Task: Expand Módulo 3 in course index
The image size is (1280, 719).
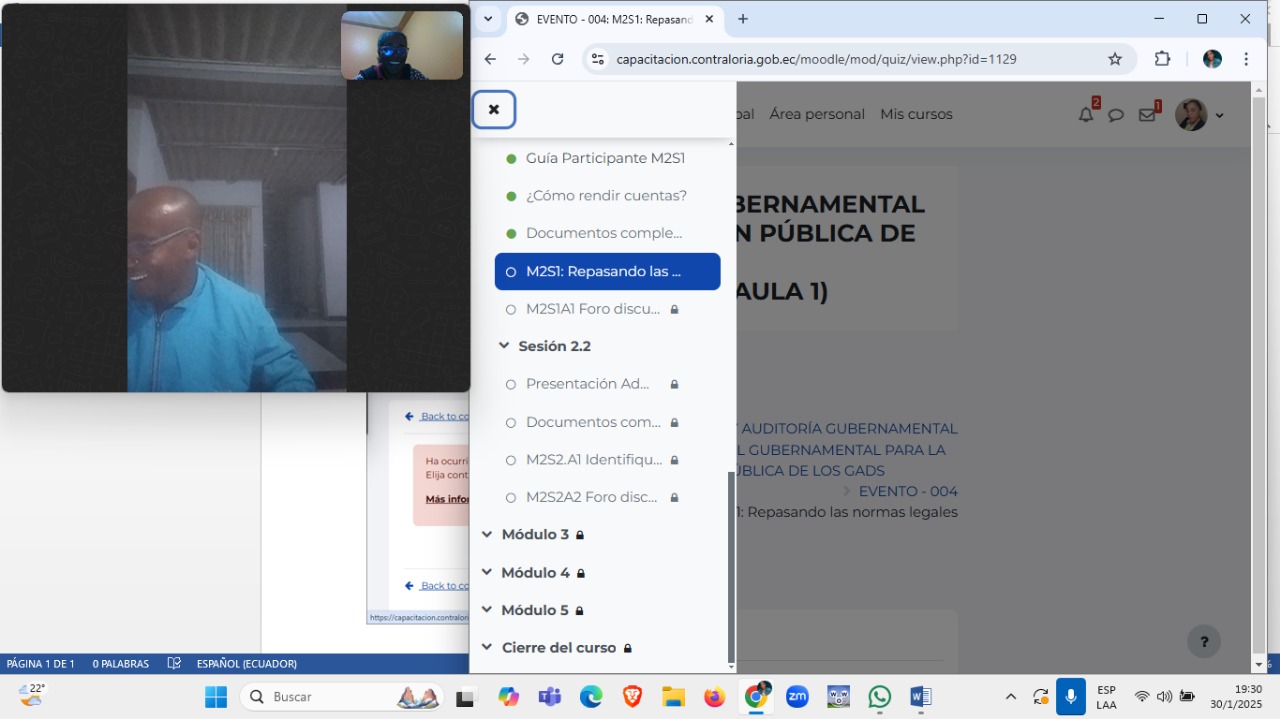Action: [487, 535]
